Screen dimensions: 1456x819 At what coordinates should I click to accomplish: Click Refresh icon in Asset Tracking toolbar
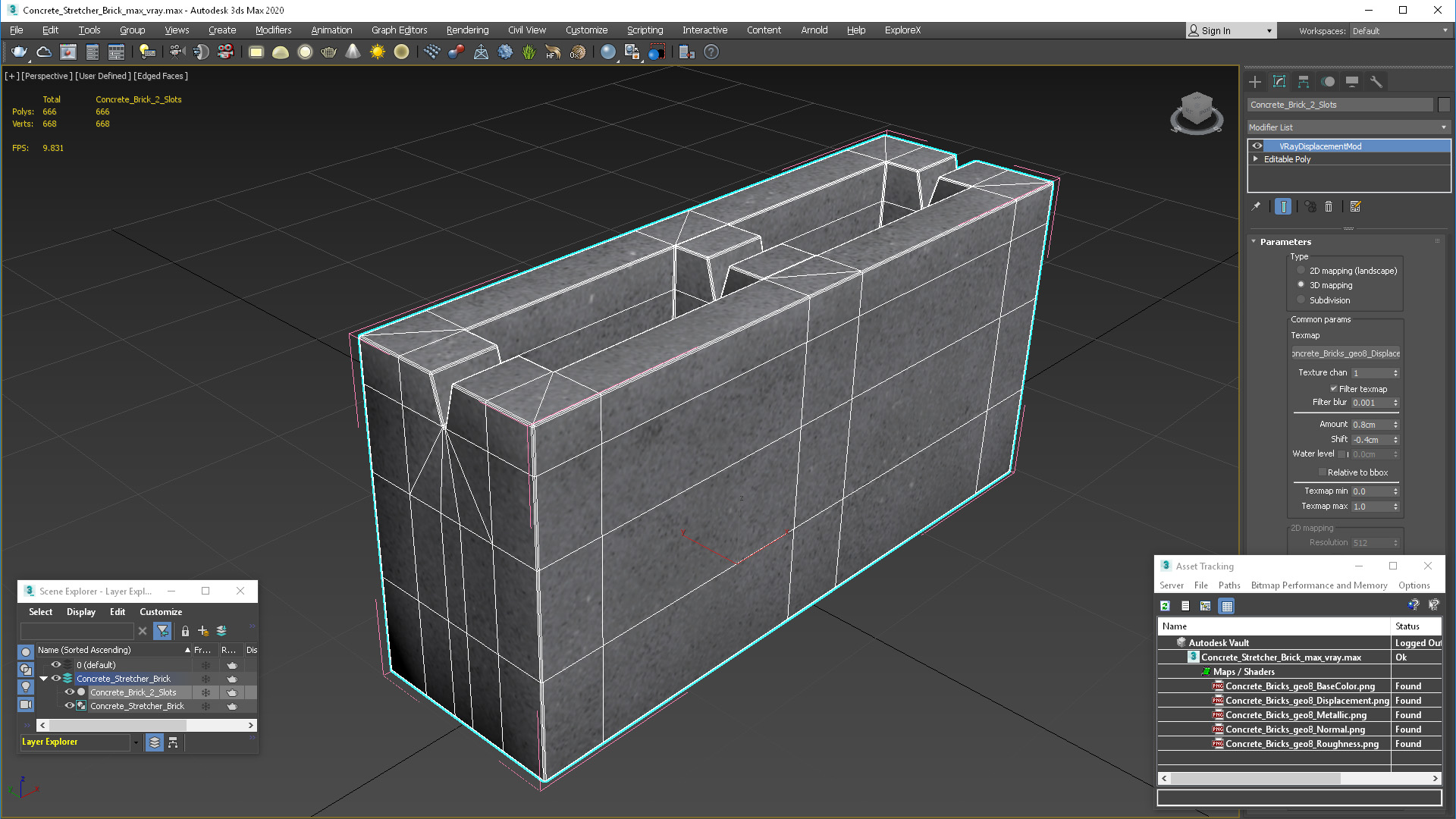click(x=1165, y=606)
